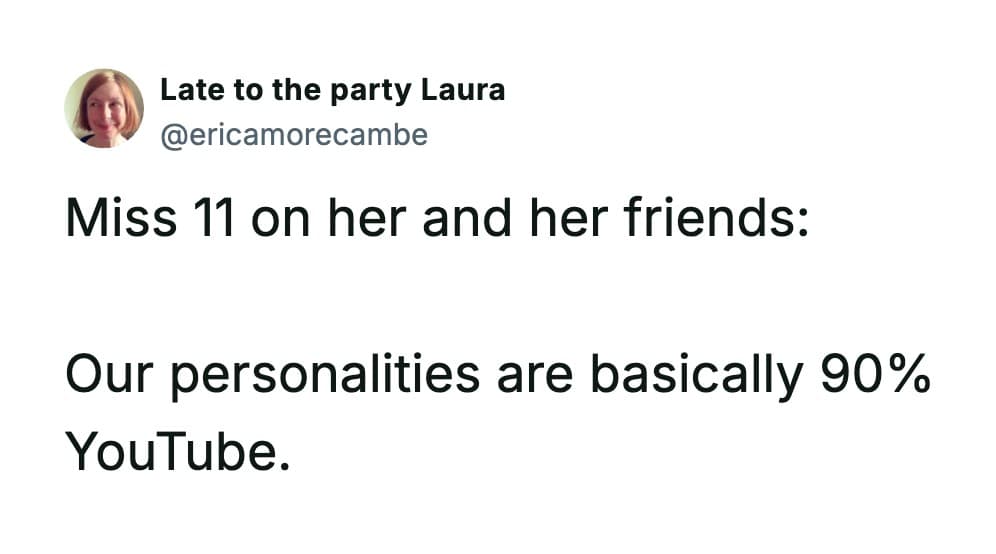
Task: Click the '90%' text in the tweet
Action: point(875,375)
